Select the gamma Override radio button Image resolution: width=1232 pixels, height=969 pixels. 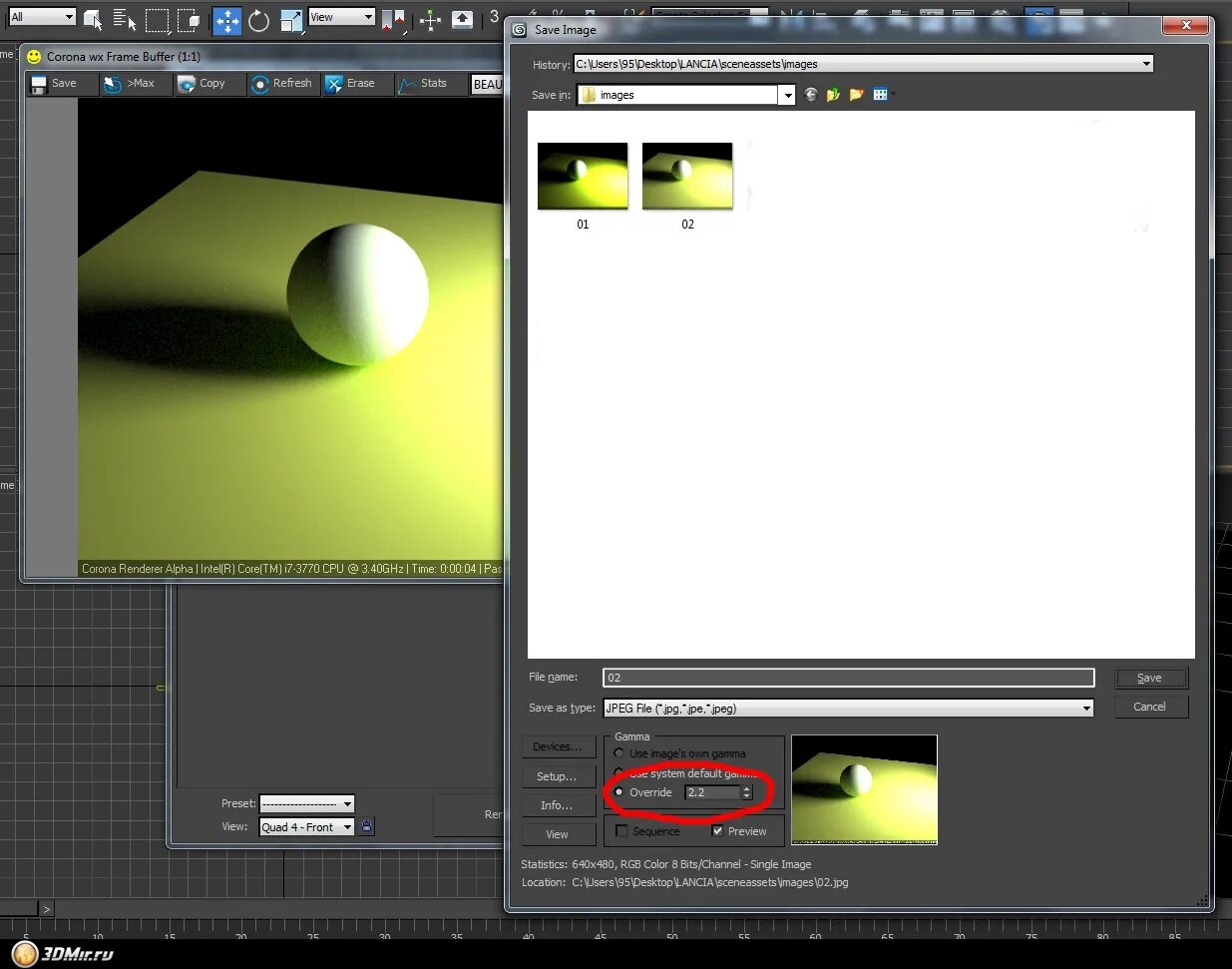(619, 792)
